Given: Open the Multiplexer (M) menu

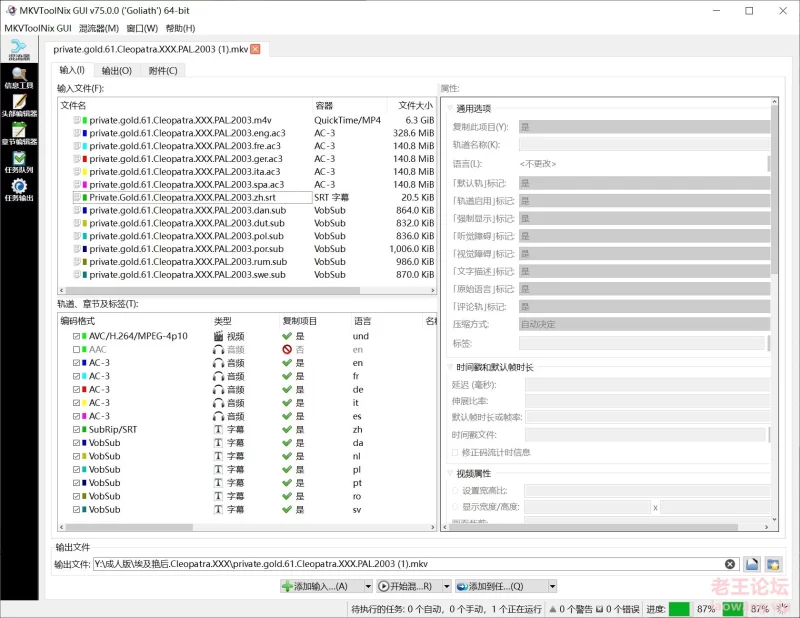Looking at the screenshot, I should [99, 28].
